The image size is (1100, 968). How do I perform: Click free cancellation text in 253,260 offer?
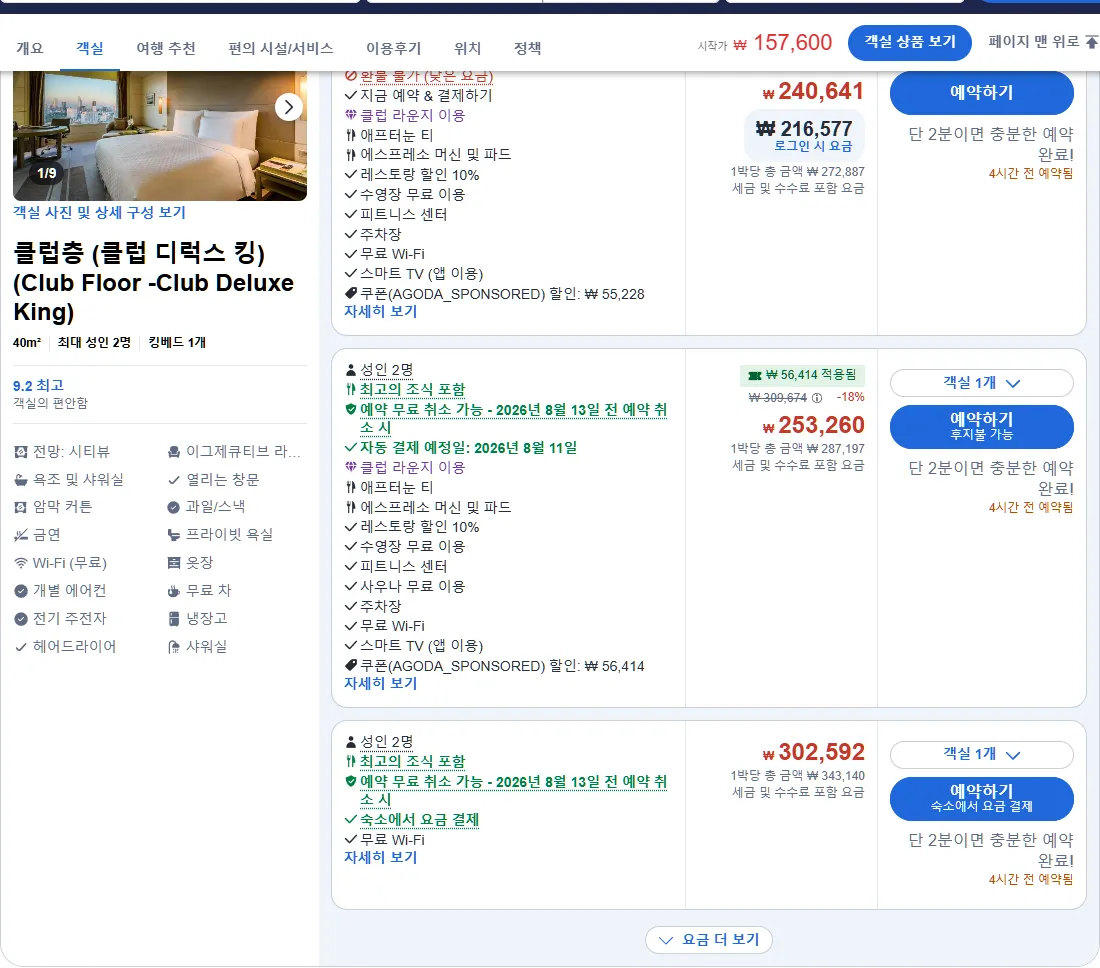pyautogui.click(x=514, y=418)
